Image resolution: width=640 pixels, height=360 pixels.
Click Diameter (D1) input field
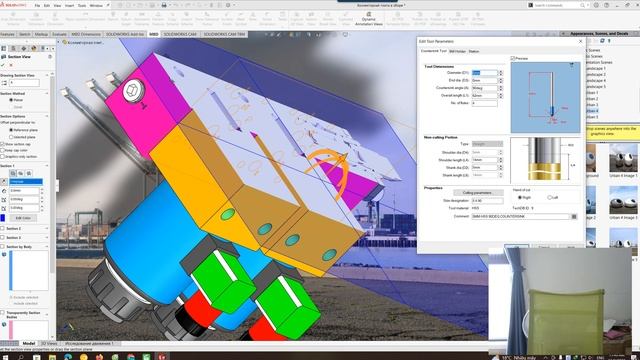[x=485, y=73]
